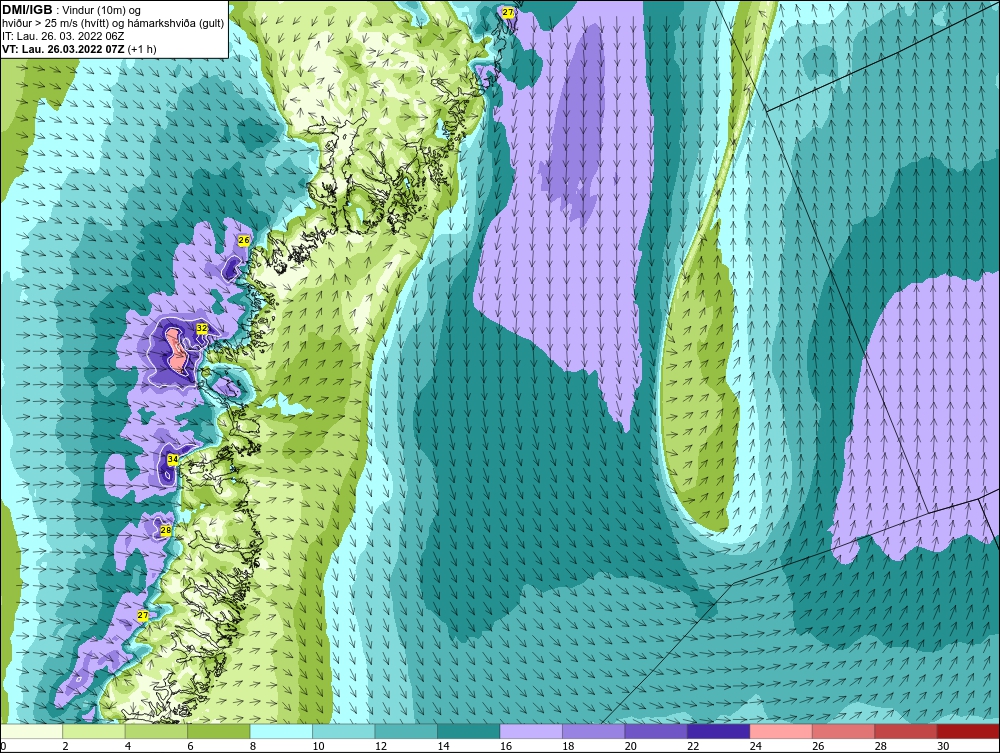Click the 20–22 m/s purple legend swatch

click(x=656, y=731)
